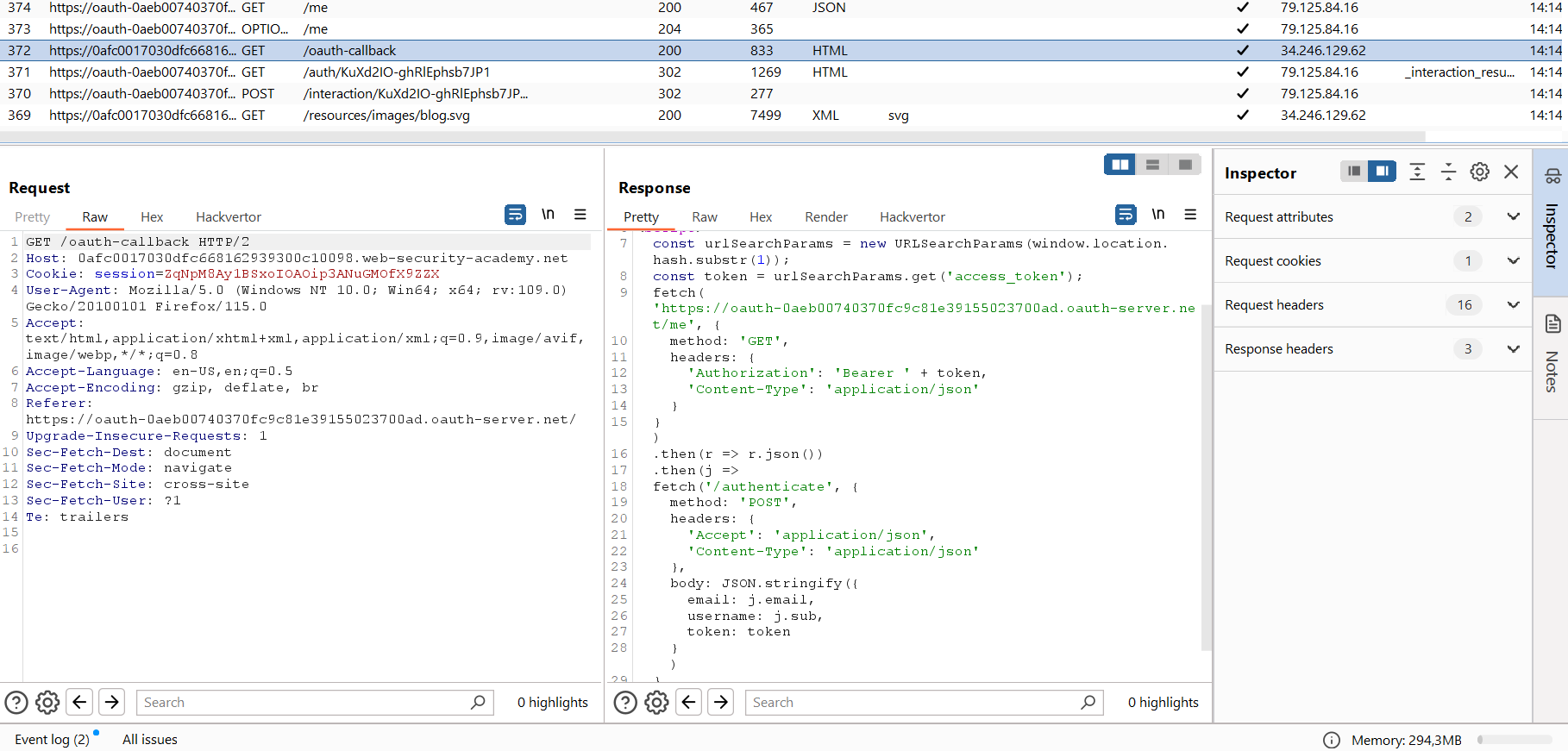Toggle word wrap in Response panel
This screenshot has height=751, width=1568.
(1126, 215)
